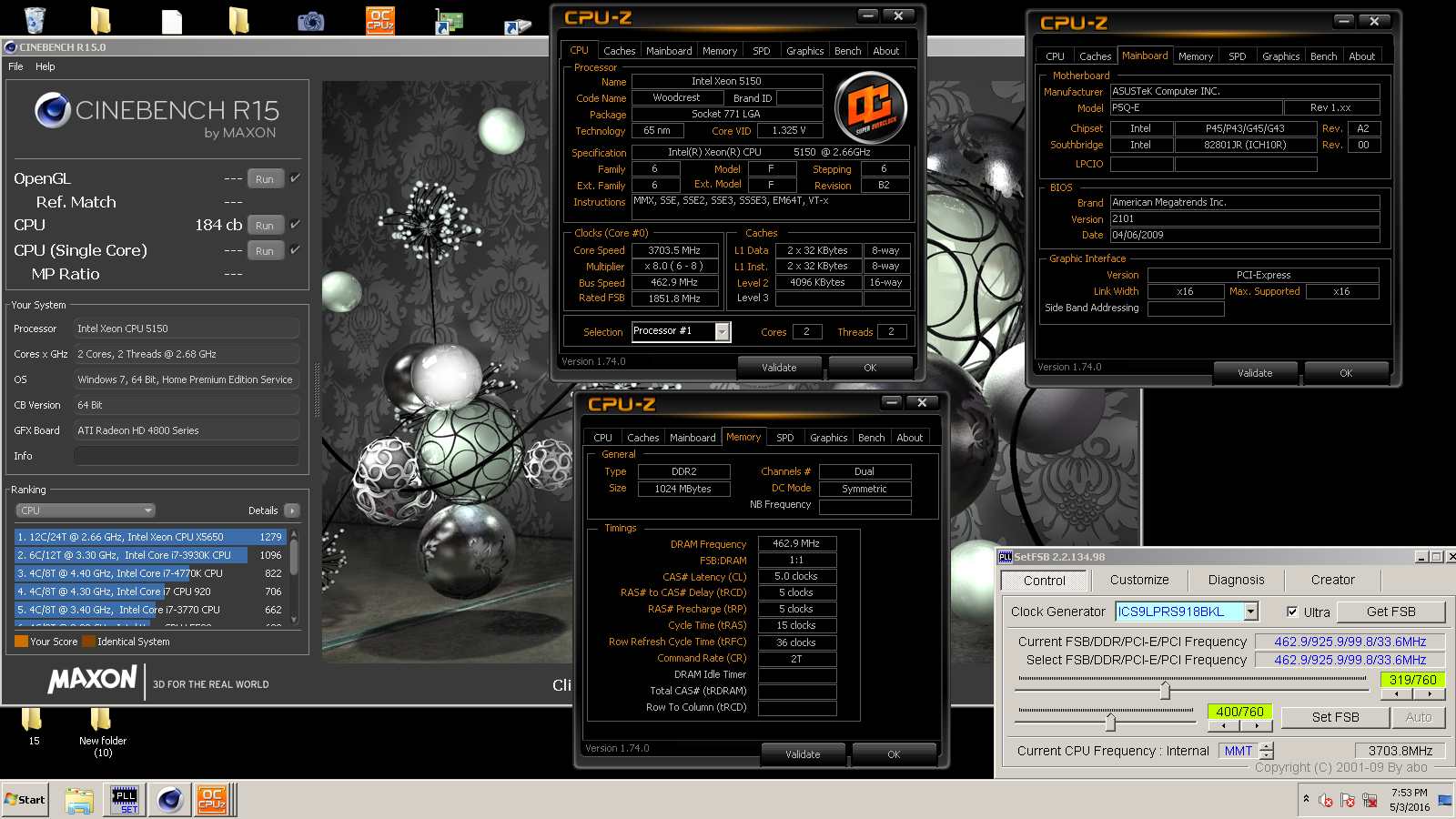The image size is (1456, 819).
Task: Click the lower 400/760 slider thumb
Action: (1110, 722)
